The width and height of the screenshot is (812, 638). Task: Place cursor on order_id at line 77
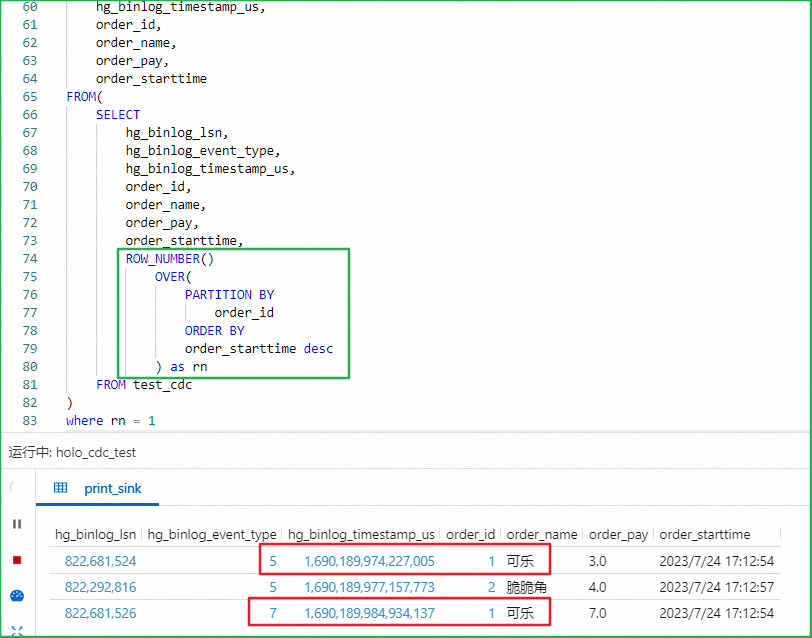tap(244, 313)
